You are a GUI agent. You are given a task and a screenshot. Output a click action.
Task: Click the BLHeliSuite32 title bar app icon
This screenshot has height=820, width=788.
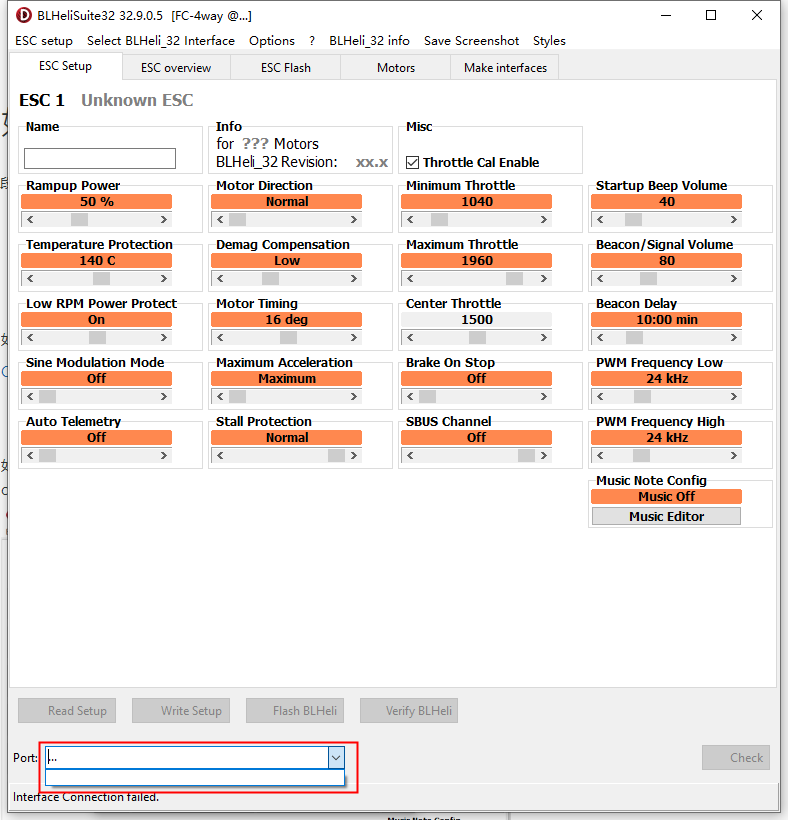click(x=24, y=15)
